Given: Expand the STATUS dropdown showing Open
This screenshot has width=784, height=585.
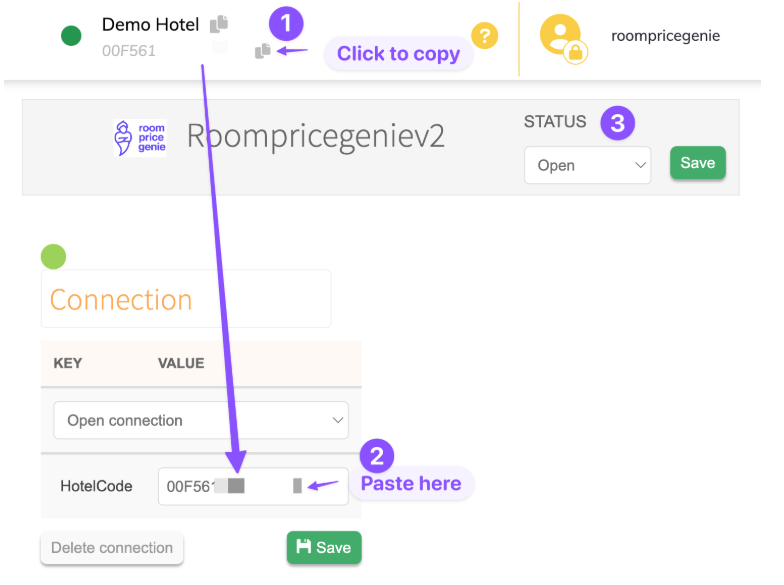Looking at the screenshot, I should (x=587, y=165).
